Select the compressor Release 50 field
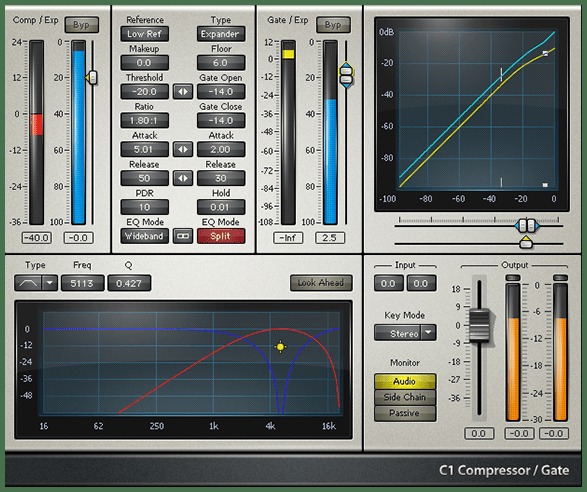The width and height of the screenshot is (587, 492). pos(145,178)
